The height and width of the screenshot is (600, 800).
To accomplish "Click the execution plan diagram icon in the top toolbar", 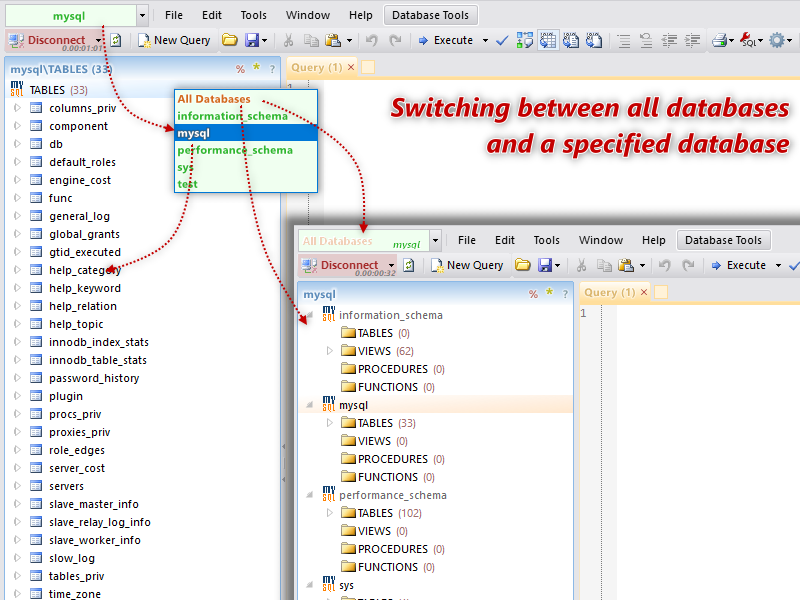I will coord(524,40).
